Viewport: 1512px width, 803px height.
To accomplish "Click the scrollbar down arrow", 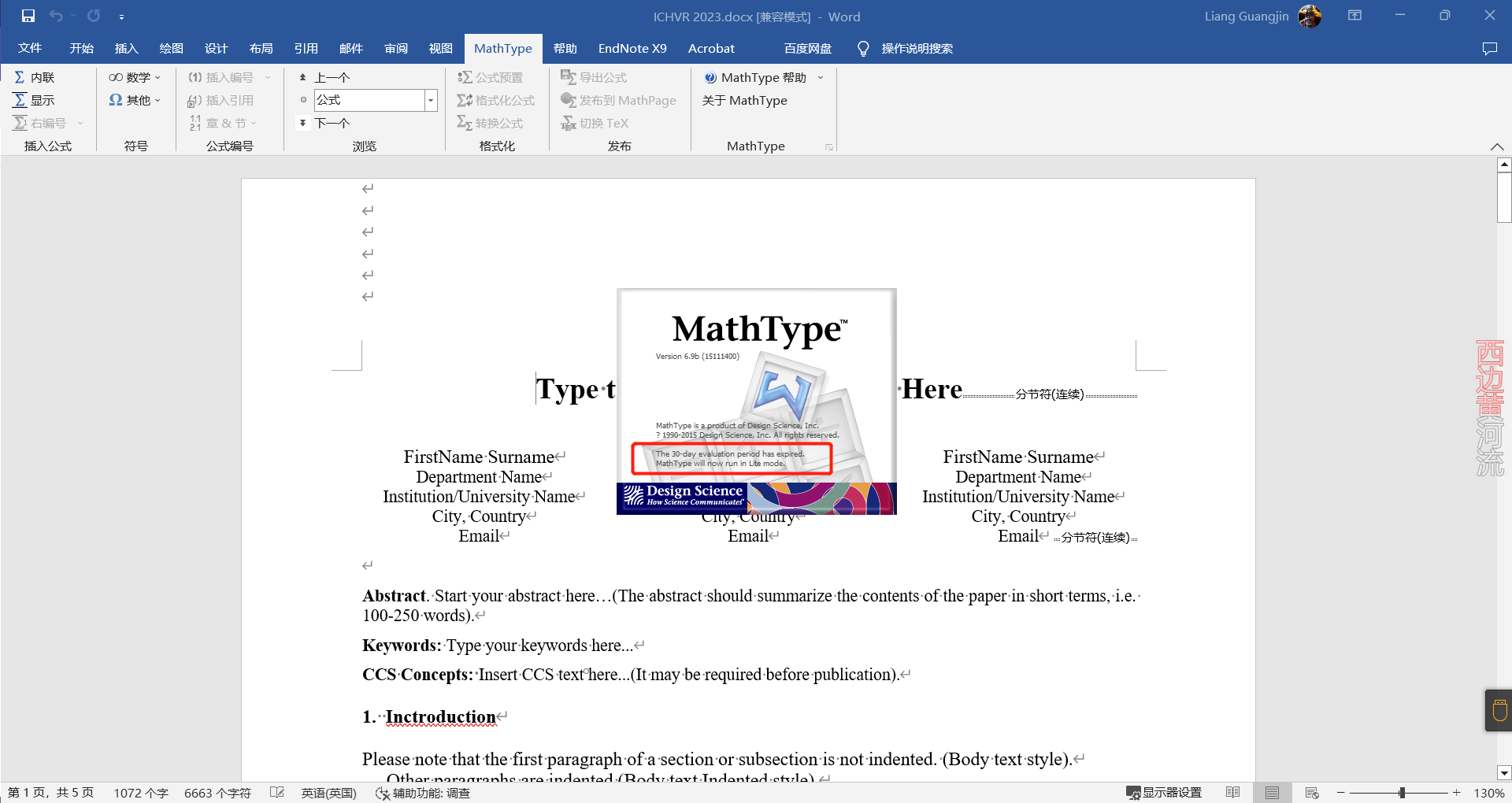I will click(1504, 772).
